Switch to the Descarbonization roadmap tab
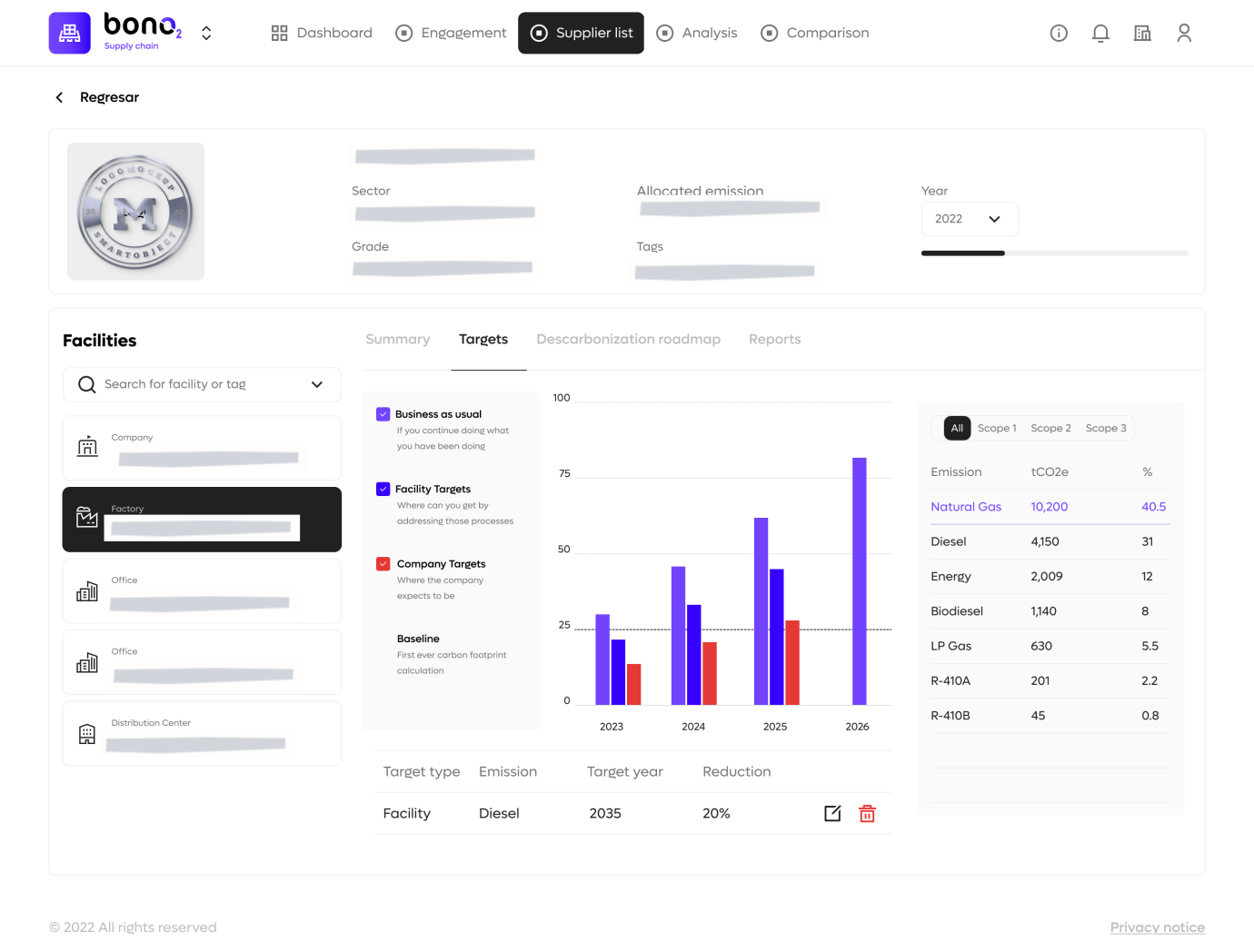Screen dimensions: 1254x952 628,339
